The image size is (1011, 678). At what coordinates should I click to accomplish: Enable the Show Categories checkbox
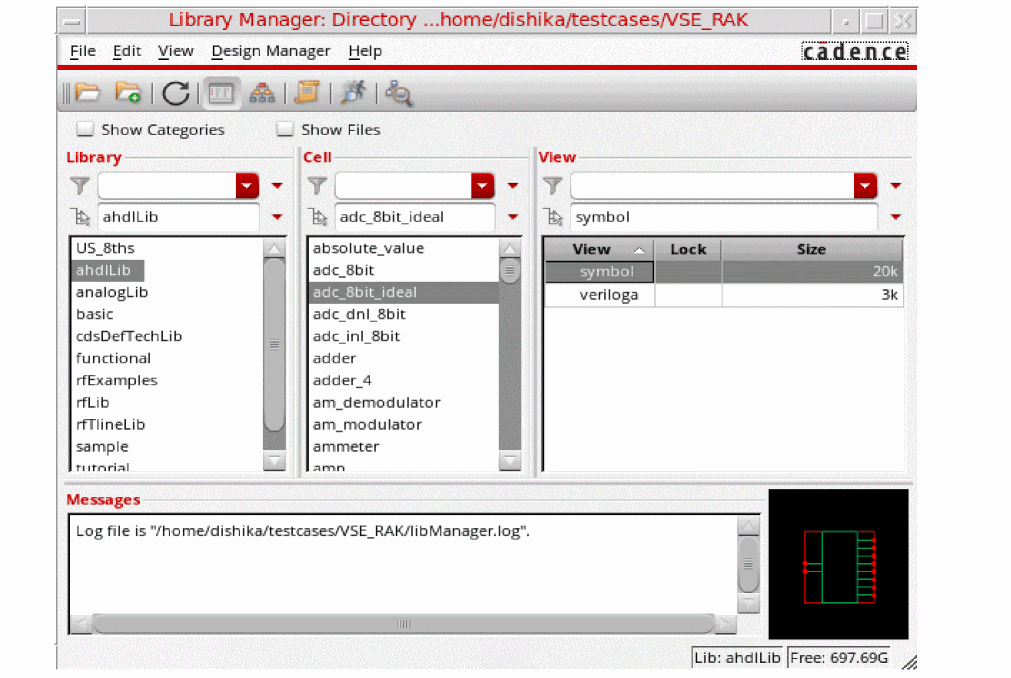pyautogui.click(x=86, y=129)
